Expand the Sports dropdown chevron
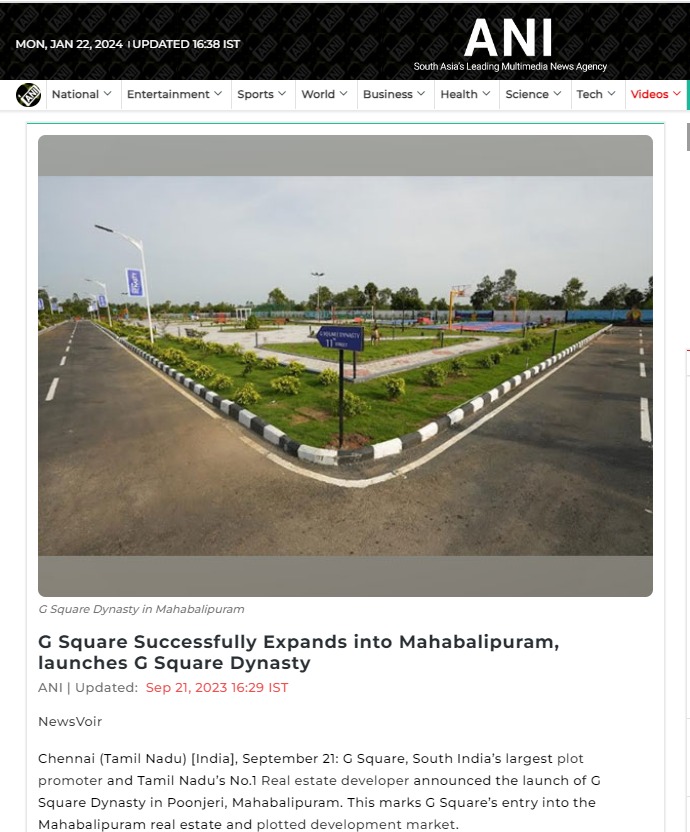Screen dimensions: 690x832 [282, 94]
